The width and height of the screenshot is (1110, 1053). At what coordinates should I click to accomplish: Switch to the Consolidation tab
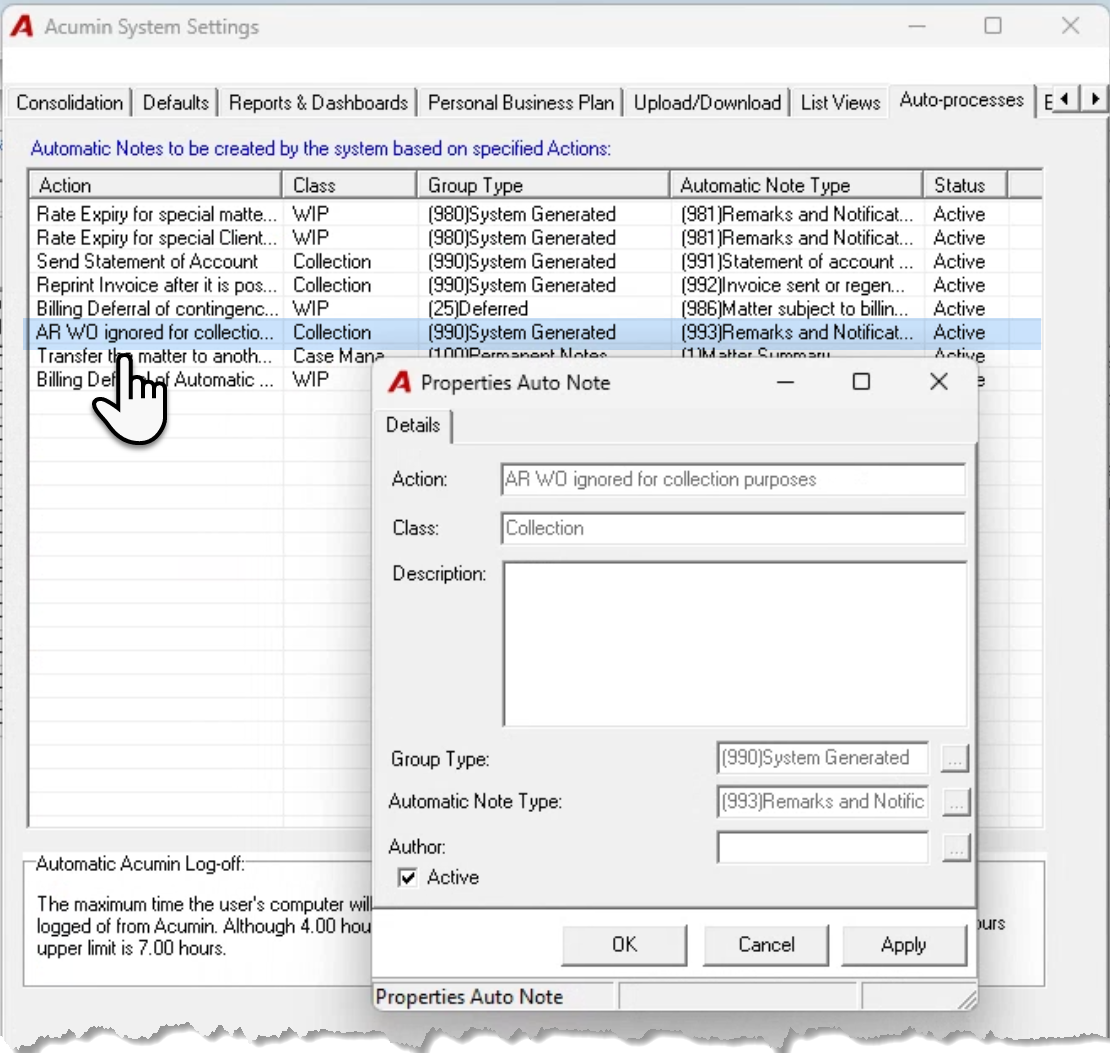click(x=69, y=103)
